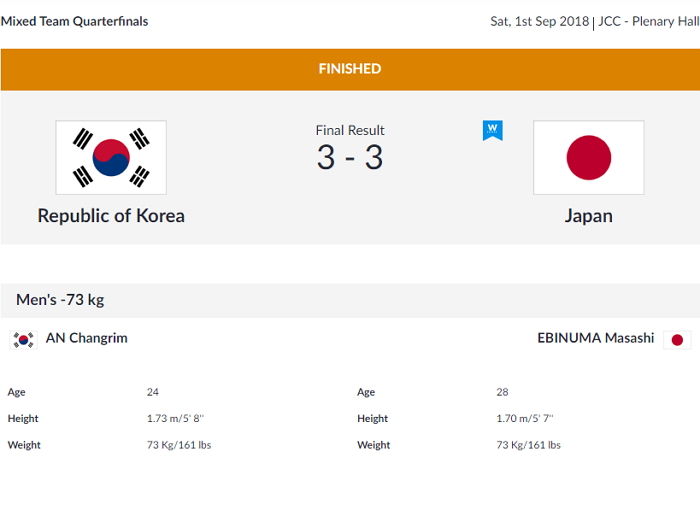Click the orange FINISHED status banner
Image resolution: width=700 pixels, height=508 pixels.
[350, 70]
